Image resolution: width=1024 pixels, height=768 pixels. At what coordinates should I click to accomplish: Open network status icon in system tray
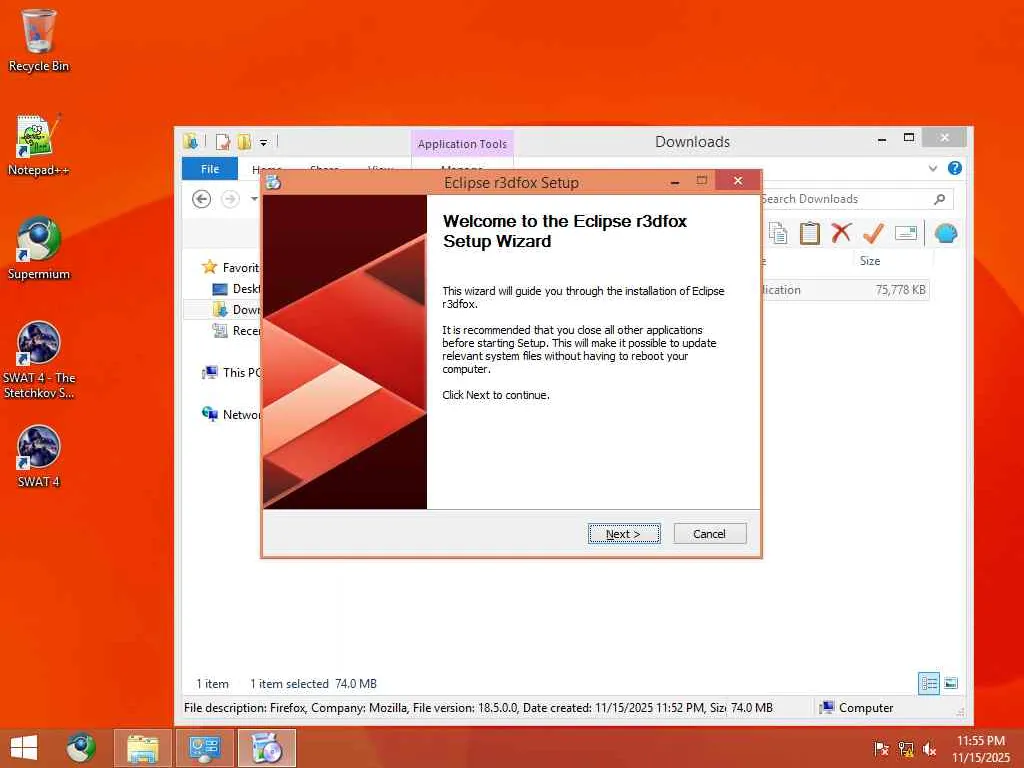905,748
